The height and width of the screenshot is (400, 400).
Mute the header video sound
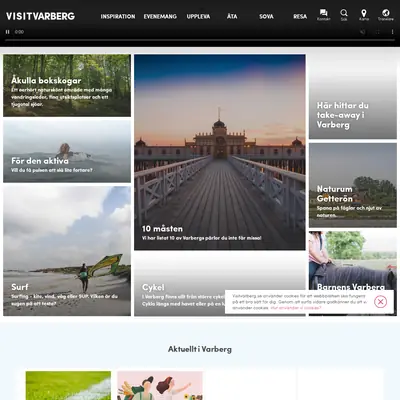[362, 32]
